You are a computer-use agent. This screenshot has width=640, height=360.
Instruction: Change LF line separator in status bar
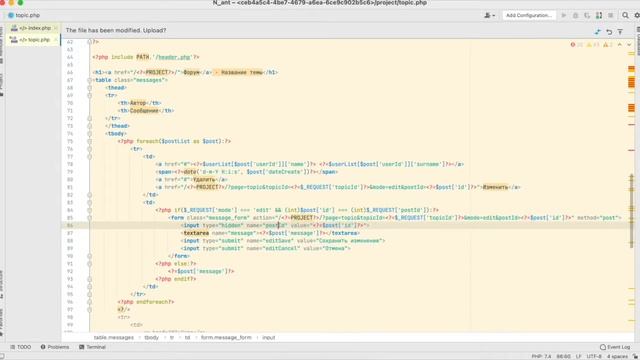click(x=578, y=356)
